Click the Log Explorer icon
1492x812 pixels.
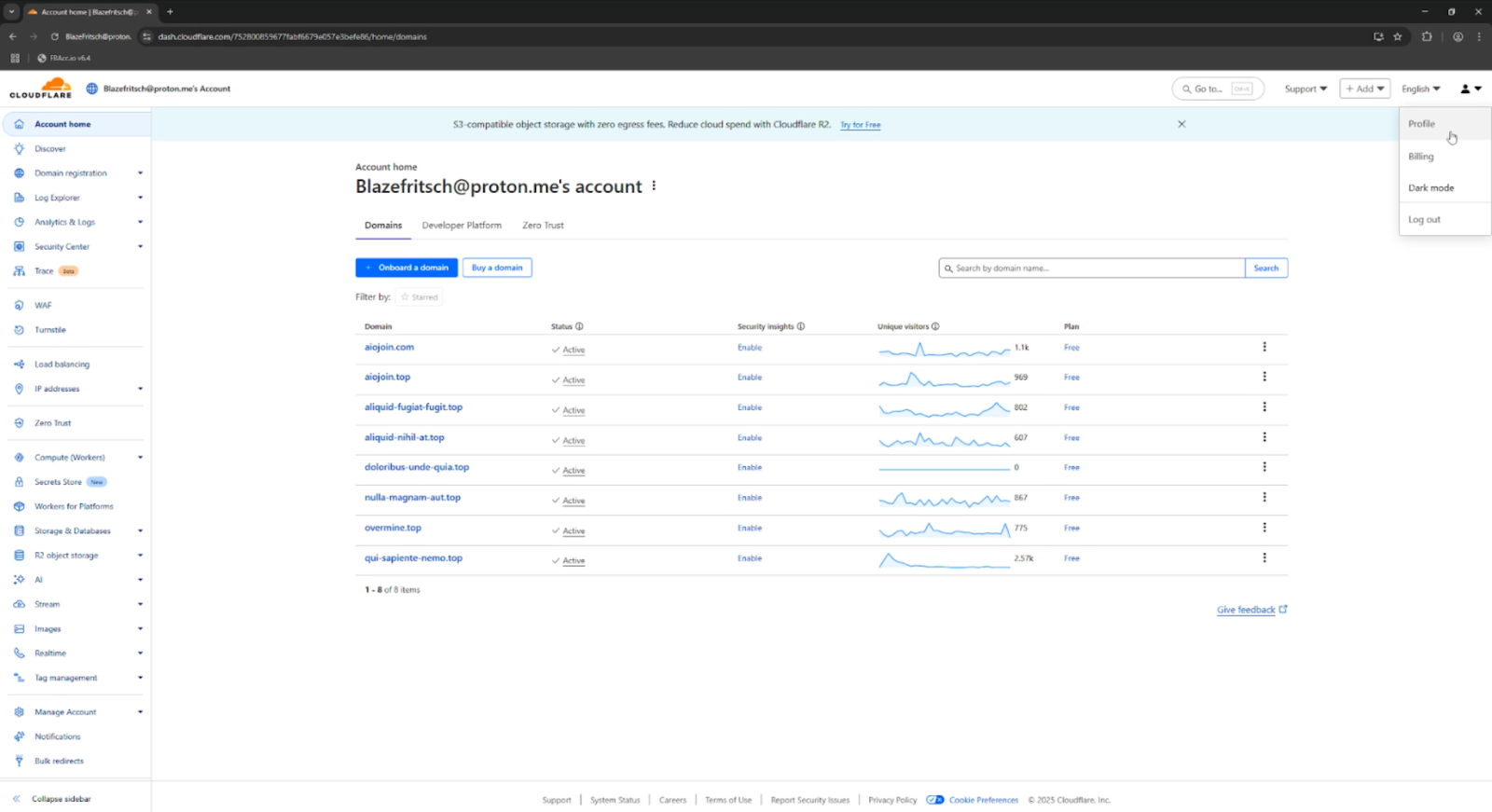click(x=19, y=198)
